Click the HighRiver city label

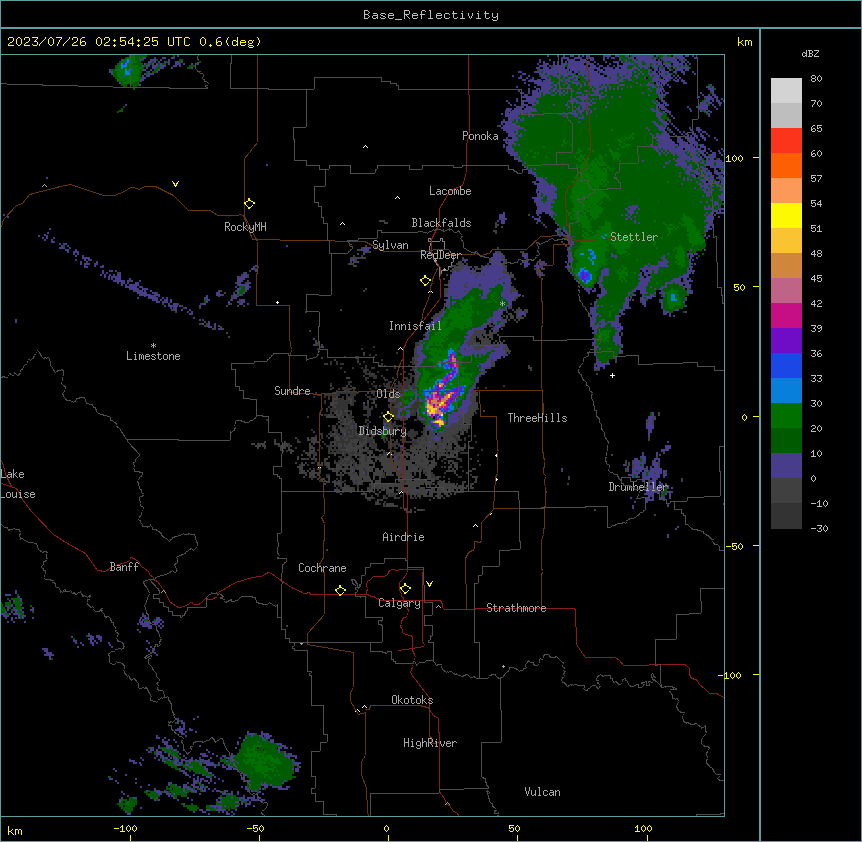(430, 743)
